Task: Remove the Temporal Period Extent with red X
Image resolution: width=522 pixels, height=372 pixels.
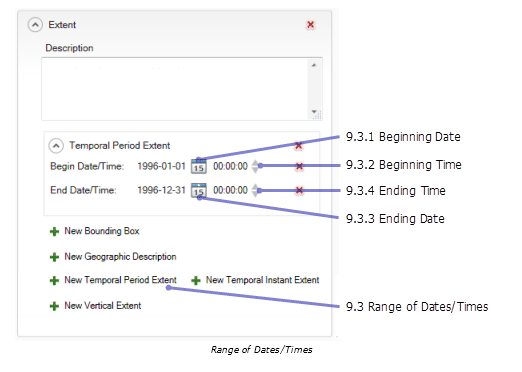Action: (299, 145)
